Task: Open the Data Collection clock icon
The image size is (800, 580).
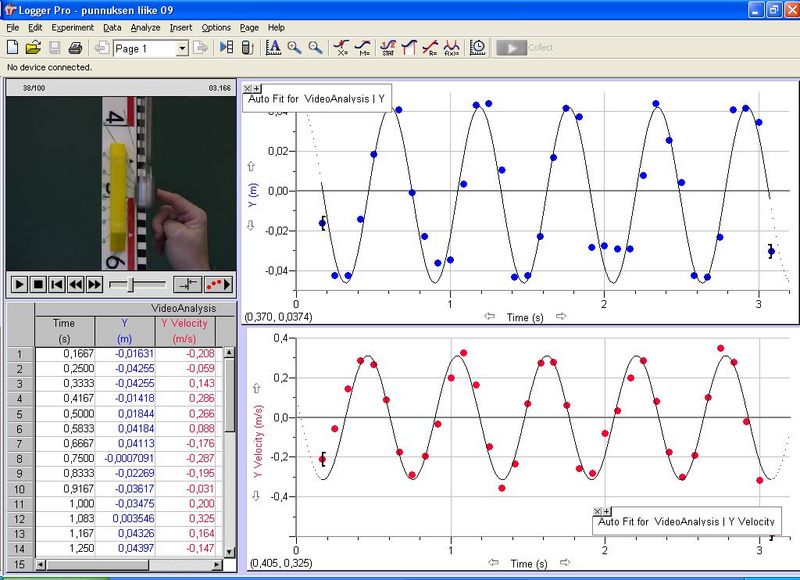Action: pyautogui.click(x=478, y=47)
